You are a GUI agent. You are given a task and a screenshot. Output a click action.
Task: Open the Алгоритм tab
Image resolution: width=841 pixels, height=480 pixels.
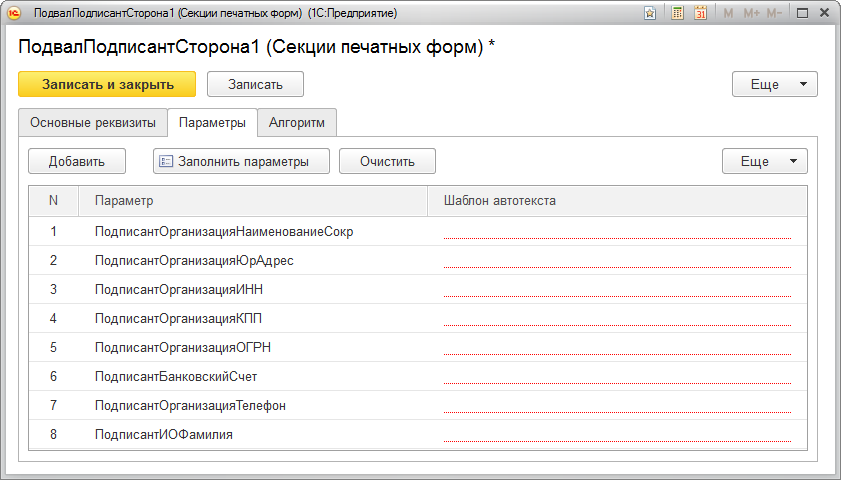[x=297, y=123]
